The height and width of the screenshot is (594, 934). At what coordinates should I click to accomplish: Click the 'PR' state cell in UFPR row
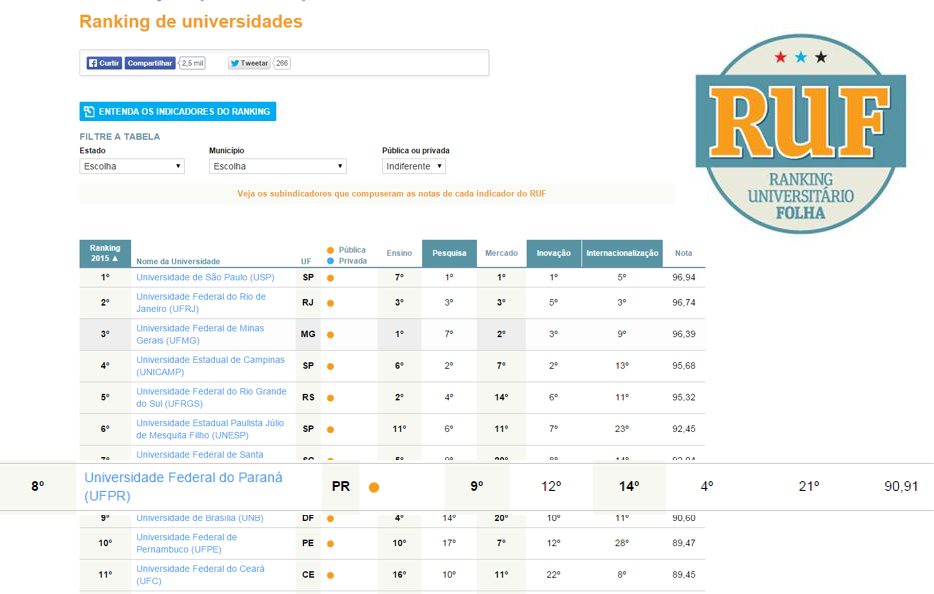[x=341, y=487]
